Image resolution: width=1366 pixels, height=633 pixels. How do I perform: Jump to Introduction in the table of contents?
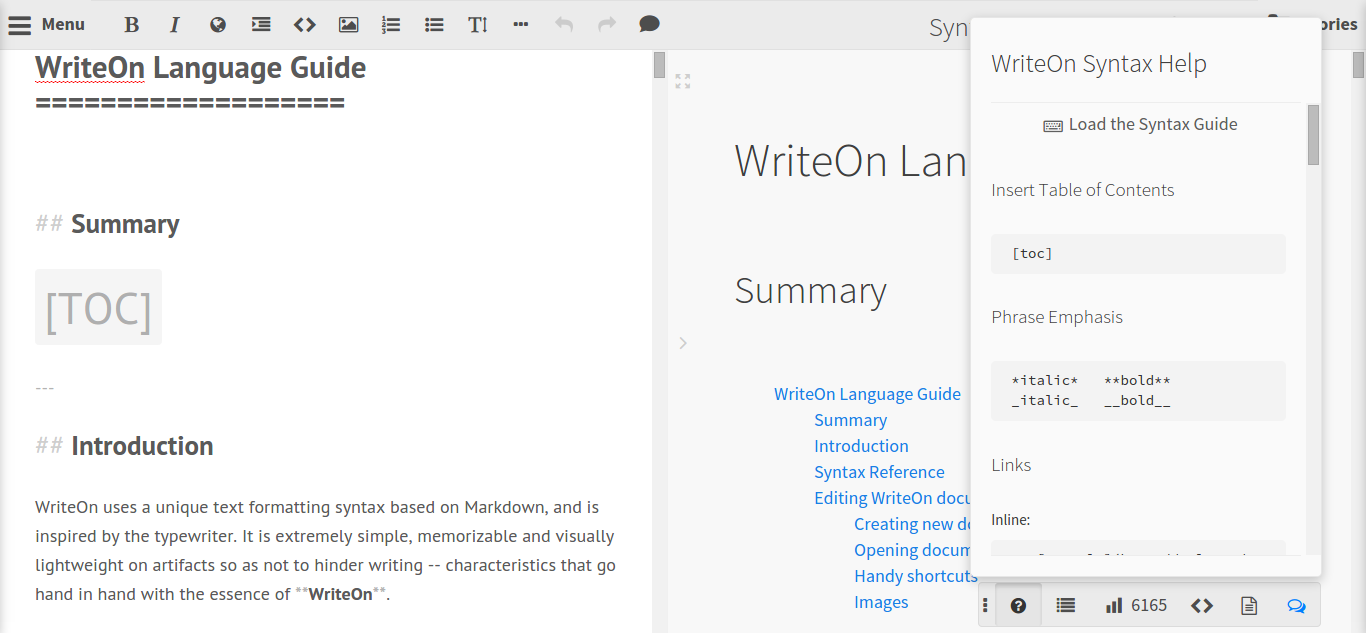pos(861,446)
